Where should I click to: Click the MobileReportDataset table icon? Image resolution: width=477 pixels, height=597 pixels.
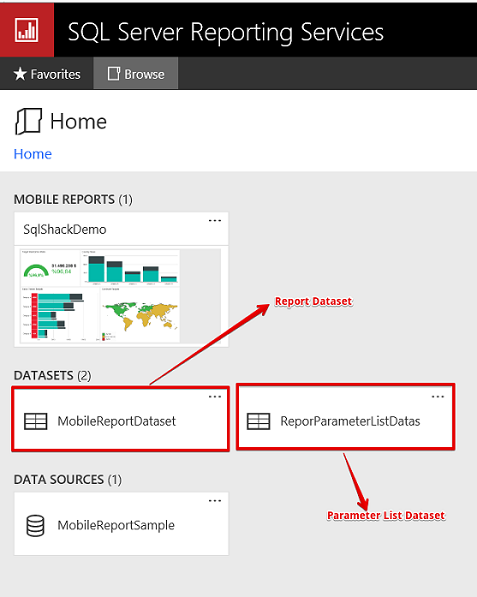pyautogui.click(x=35, y=421)
